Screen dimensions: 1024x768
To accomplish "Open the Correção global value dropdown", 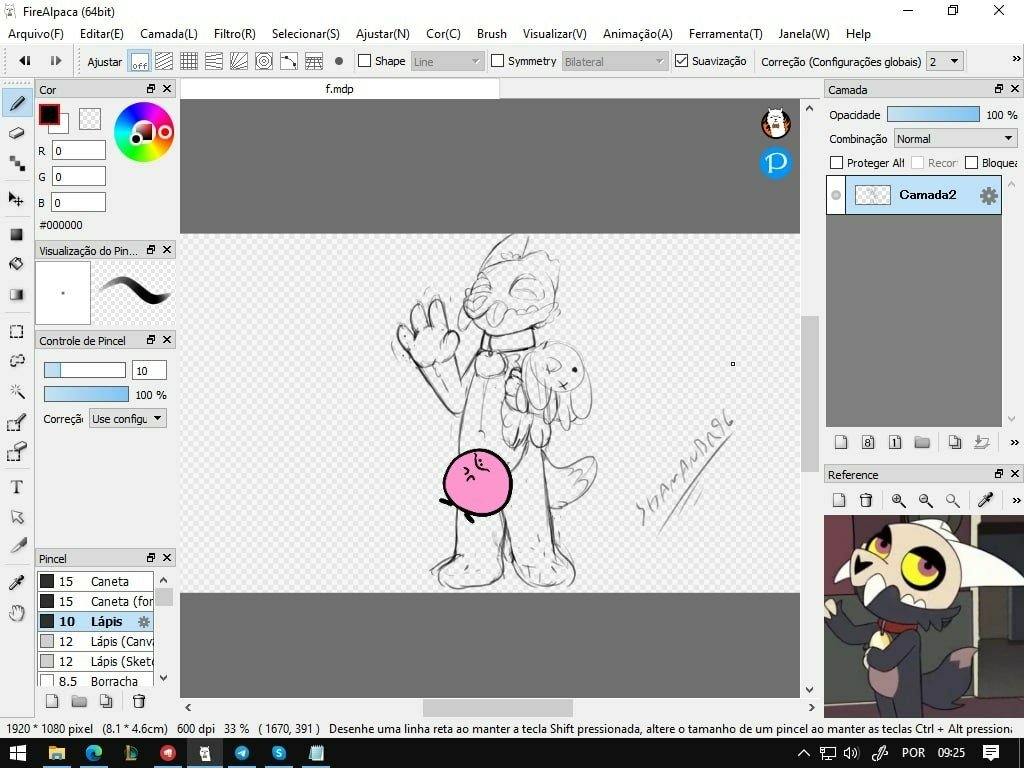I will click(945, 61).
